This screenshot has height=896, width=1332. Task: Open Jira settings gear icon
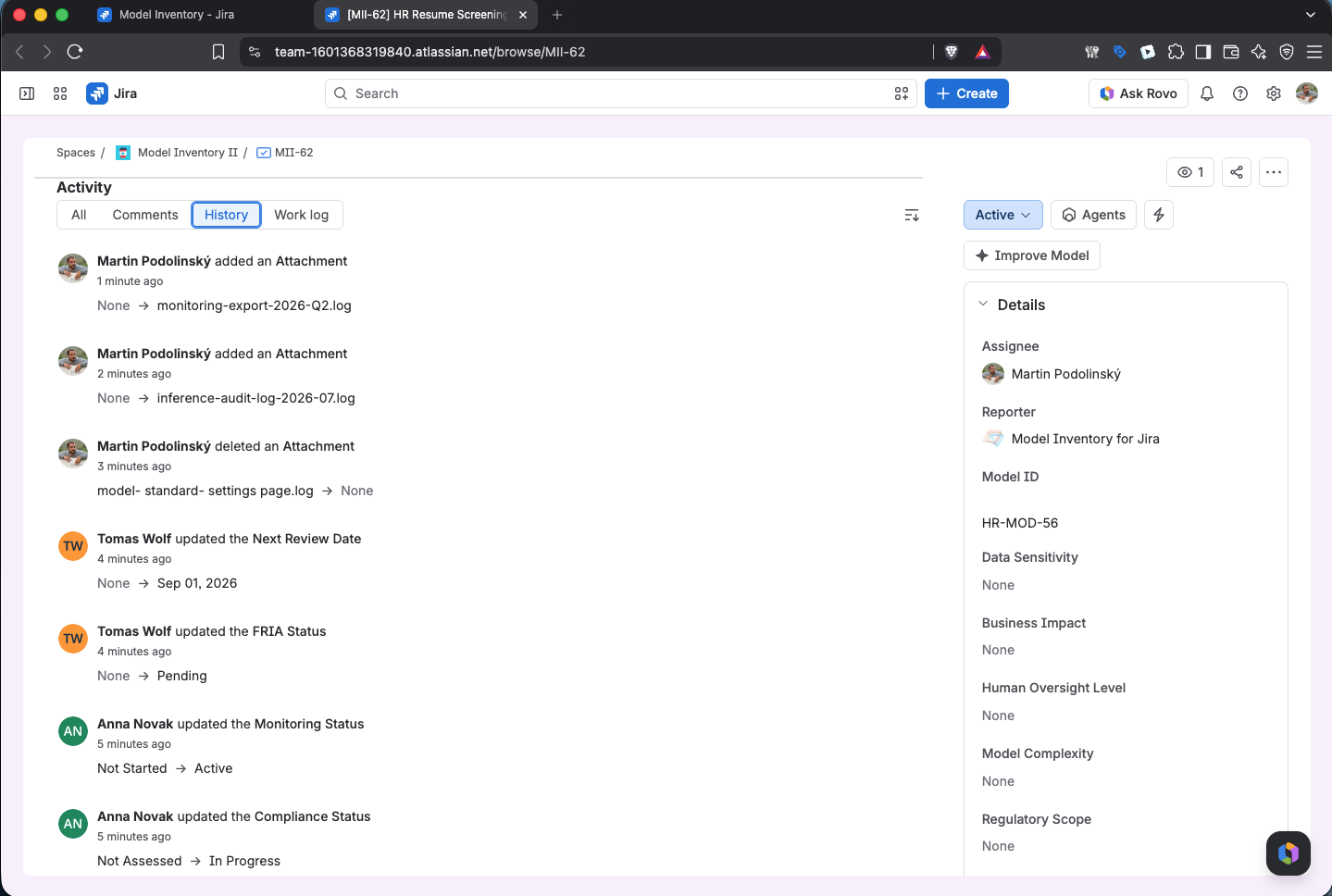coord(1274,93)
